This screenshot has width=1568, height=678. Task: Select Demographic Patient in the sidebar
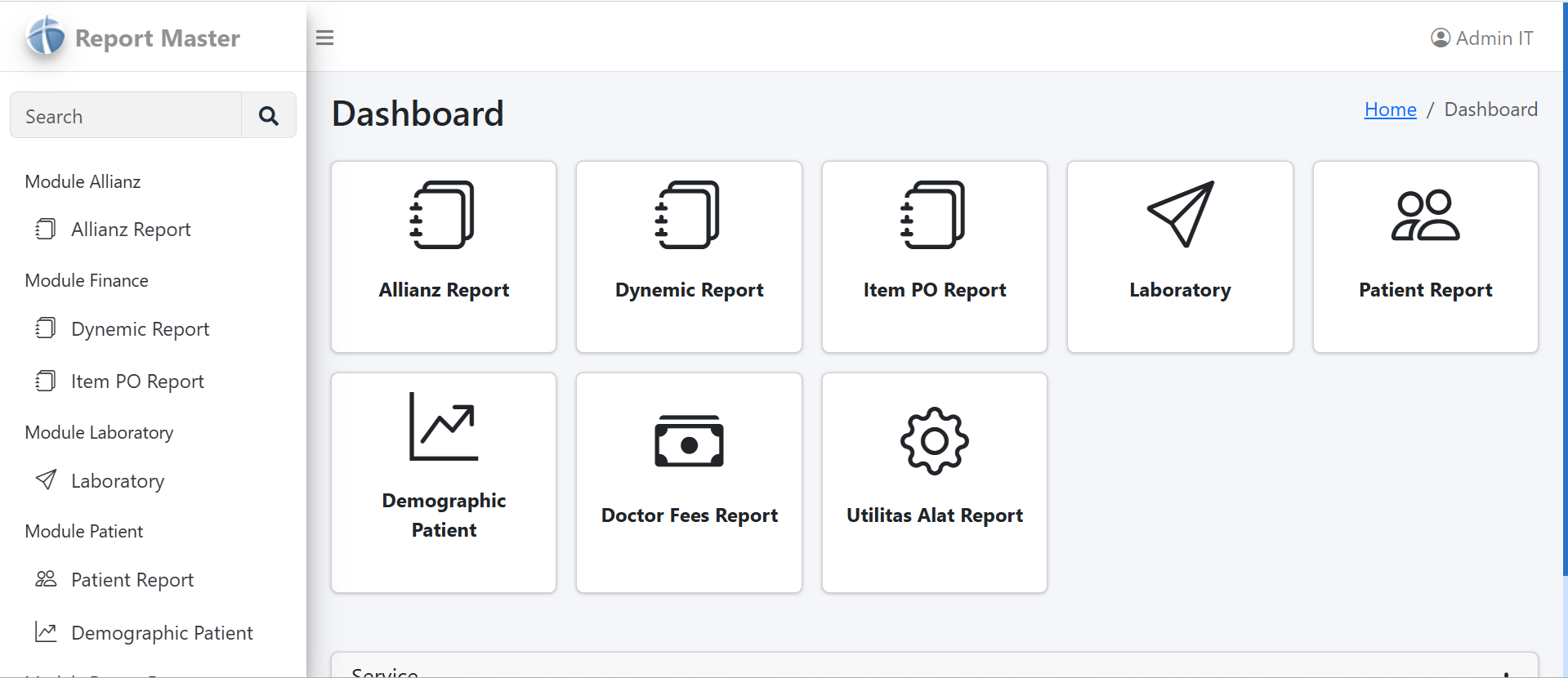click(x=162, y=633)
